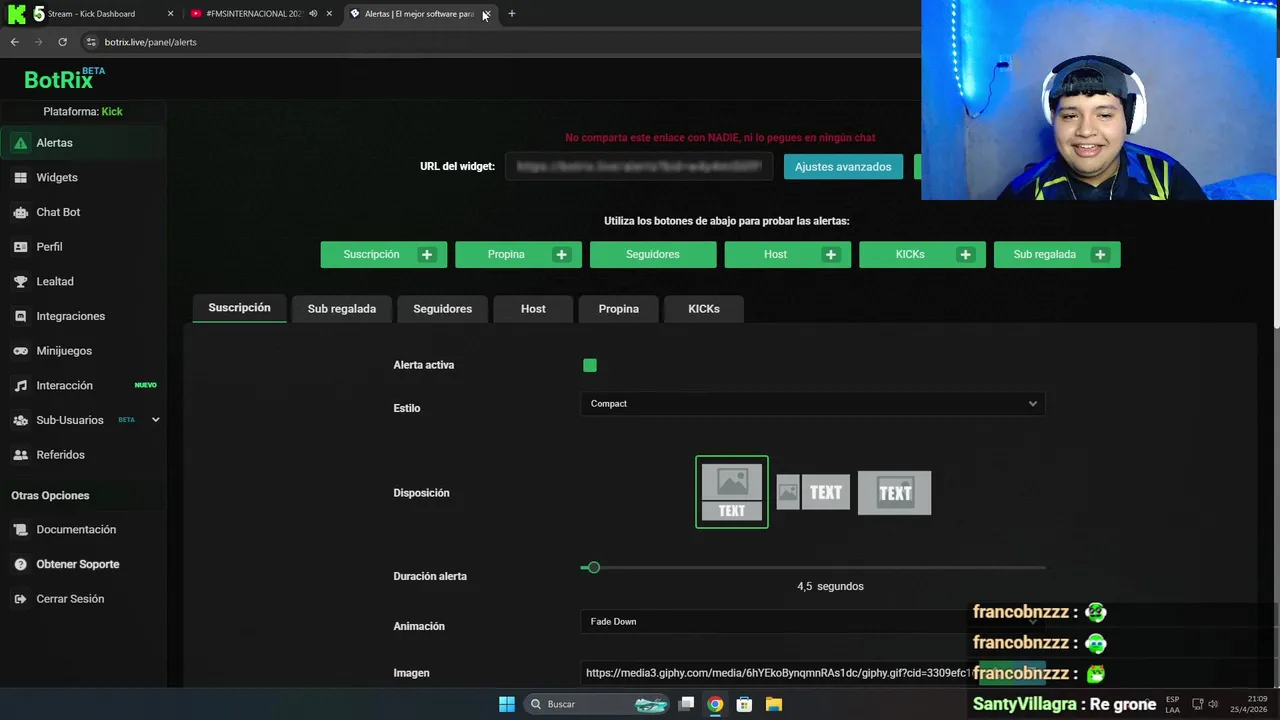
Task: Select text-over-image layout option
Action: 894,493
